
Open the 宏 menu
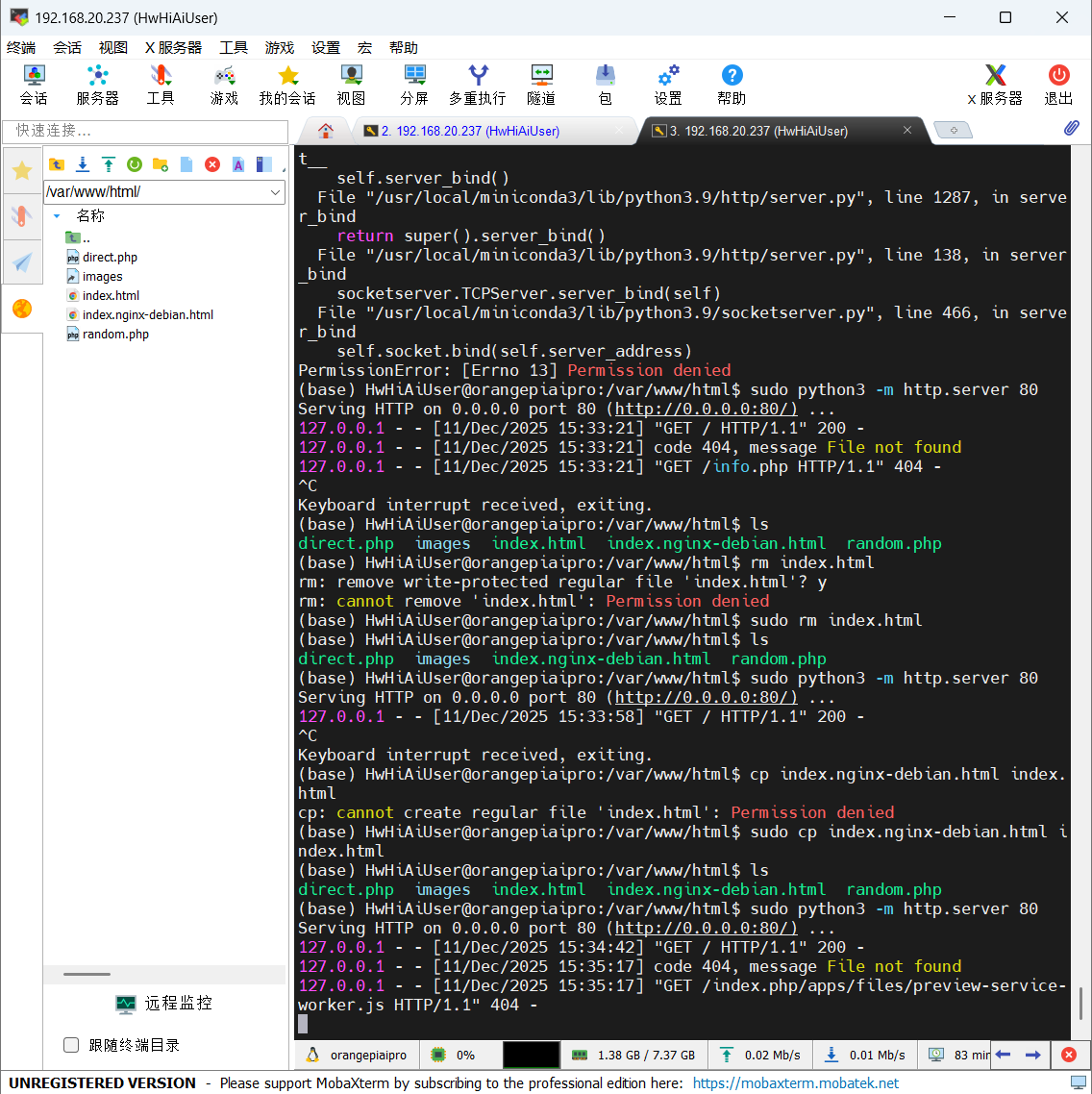tap(364, 47)
